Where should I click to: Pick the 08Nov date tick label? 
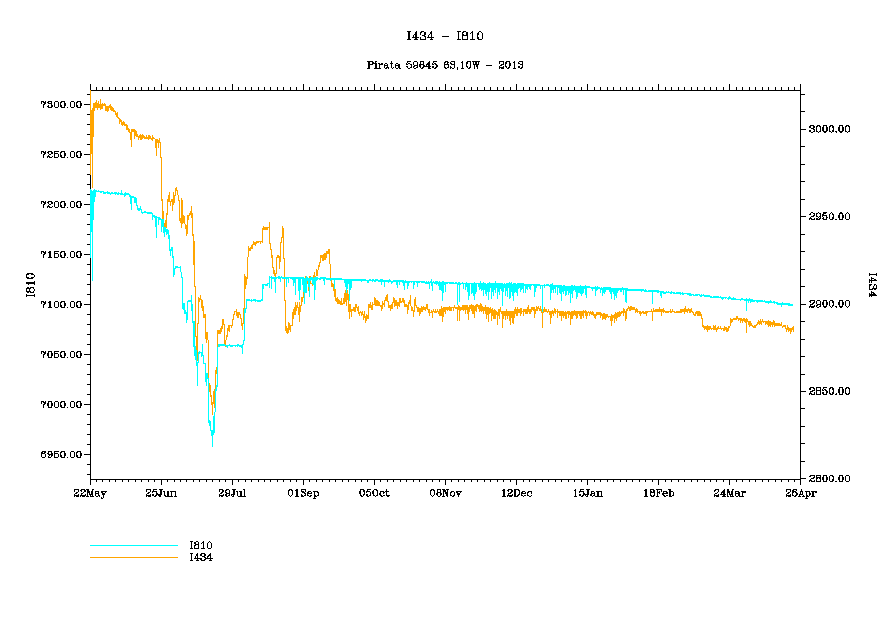(445, 493)
